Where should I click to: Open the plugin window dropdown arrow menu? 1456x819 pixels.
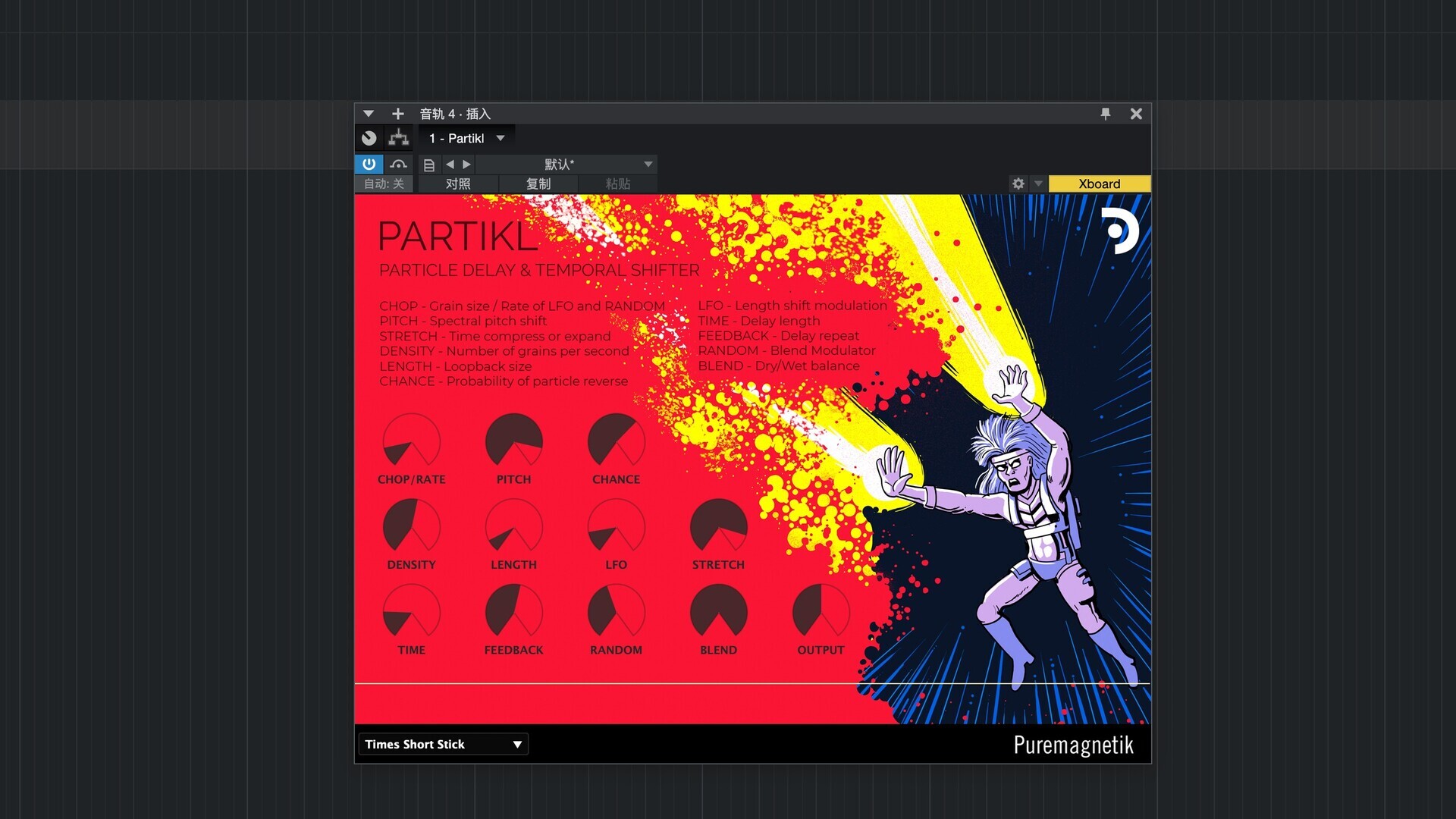tap(368, 114)
